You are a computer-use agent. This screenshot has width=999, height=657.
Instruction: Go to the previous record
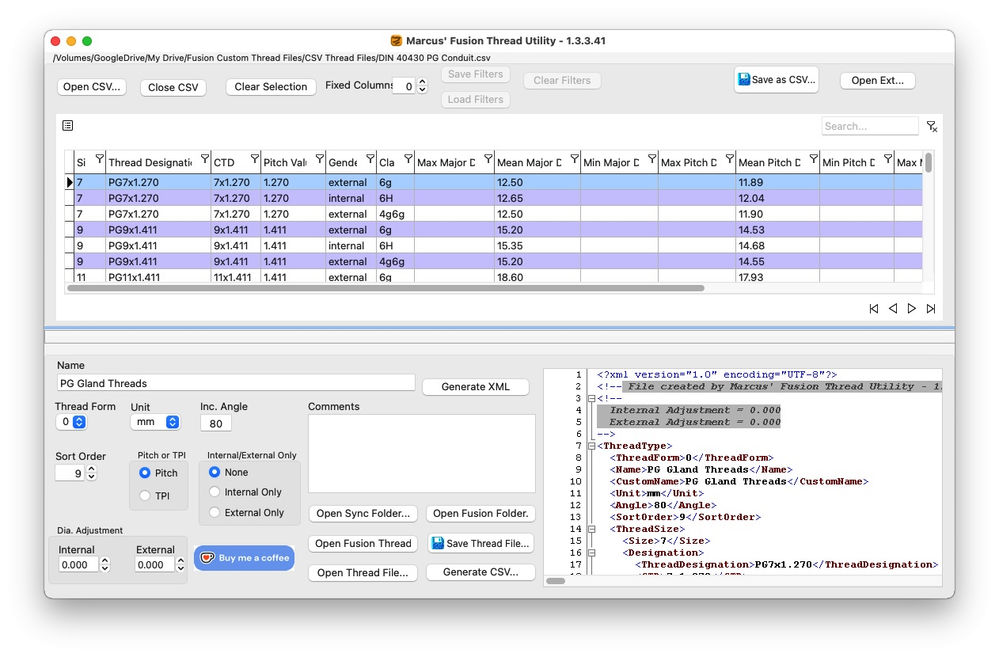coord(893,308)
